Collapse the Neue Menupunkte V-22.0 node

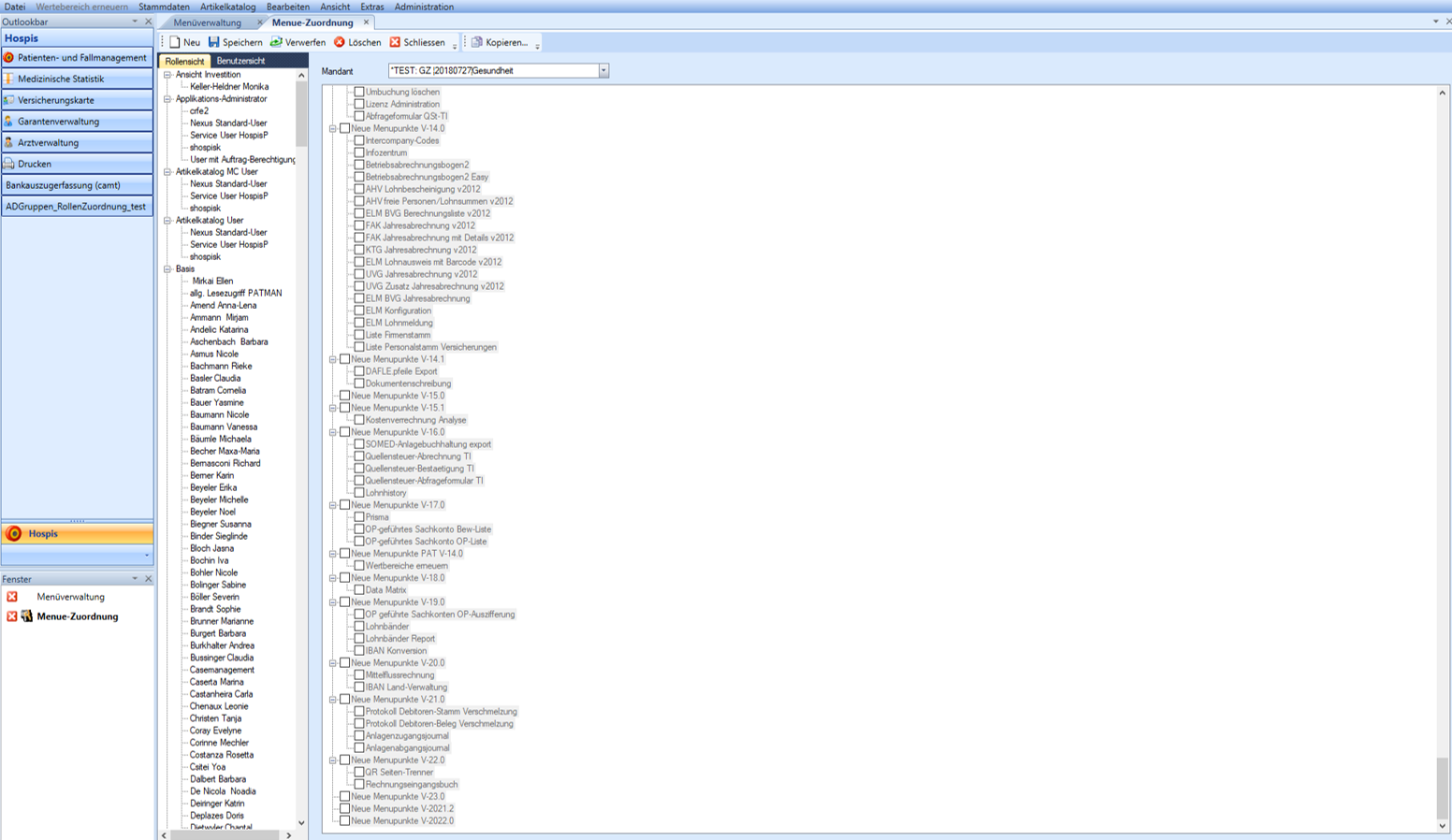(333, 761)
